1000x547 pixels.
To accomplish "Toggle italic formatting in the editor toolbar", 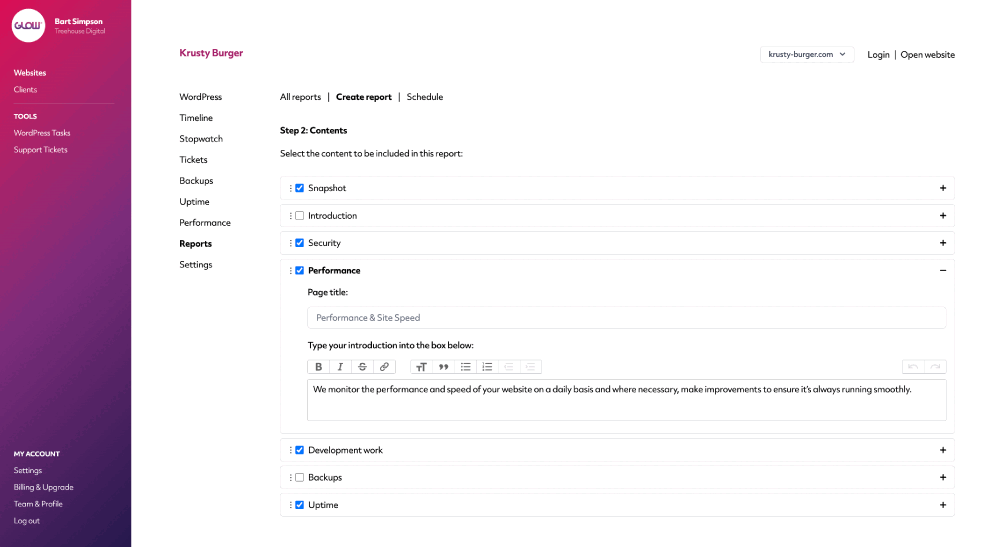I will pyautogui.click(x=341, y=367).
